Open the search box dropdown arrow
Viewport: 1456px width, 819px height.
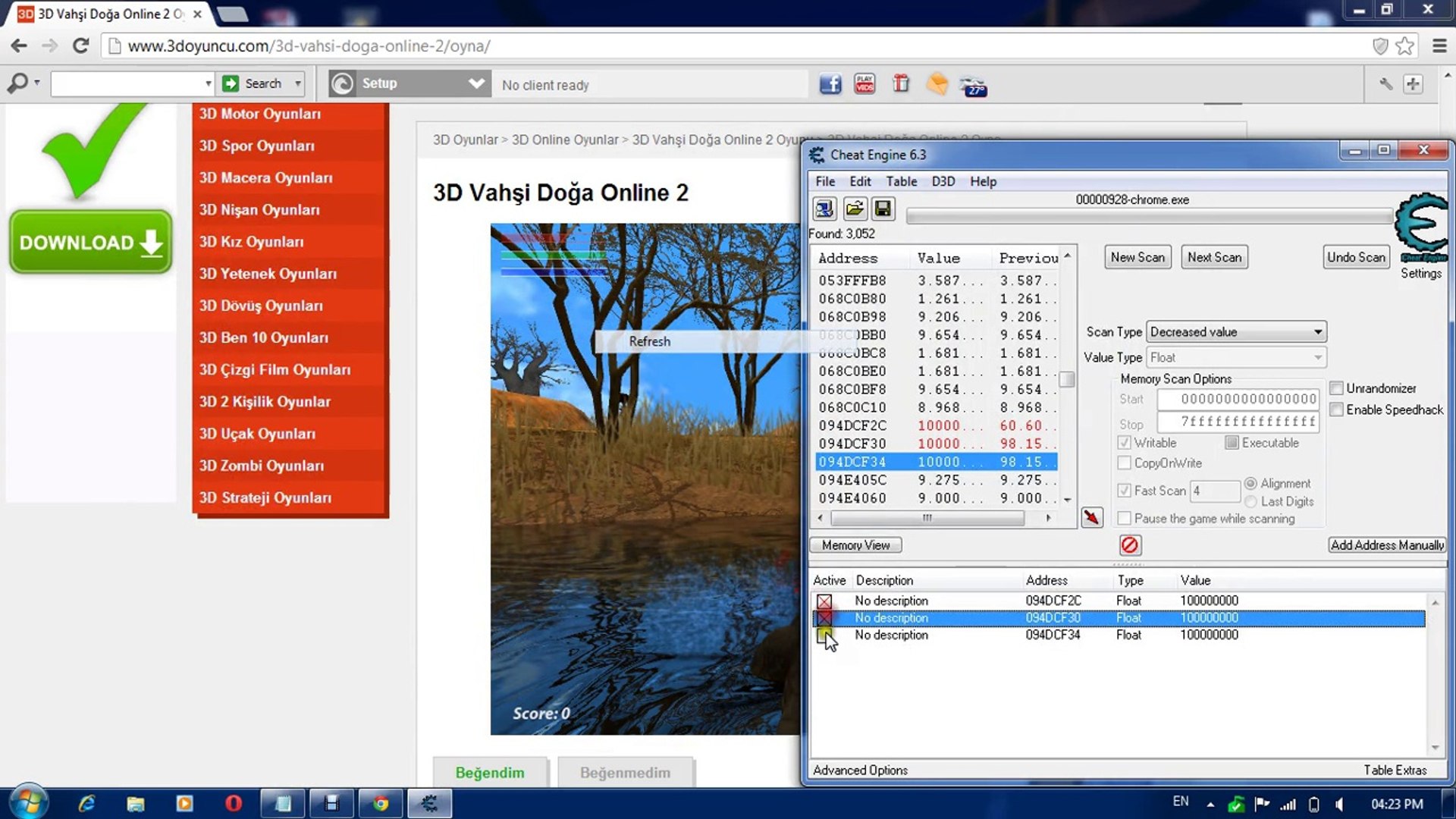pyautogui.click(x=208, y=83)
